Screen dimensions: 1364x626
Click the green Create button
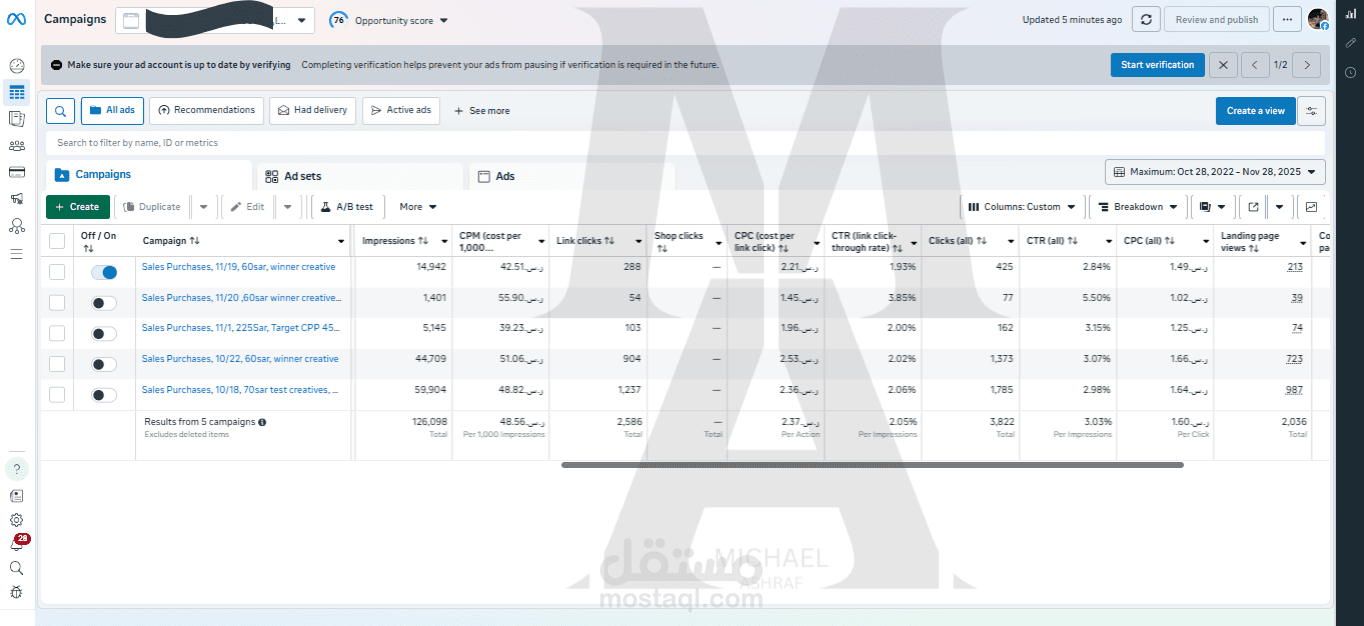pyautogui.click(x=78, y=207)
